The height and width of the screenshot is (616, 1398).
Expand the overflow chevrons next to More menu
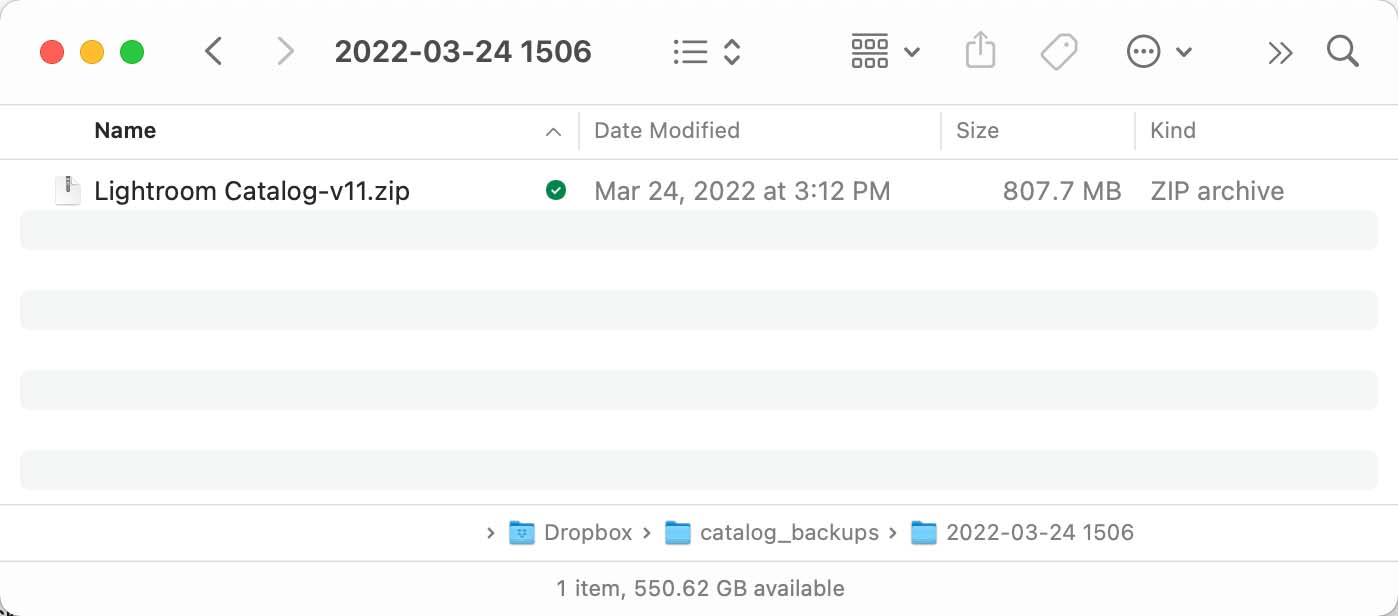point(1280,51)
